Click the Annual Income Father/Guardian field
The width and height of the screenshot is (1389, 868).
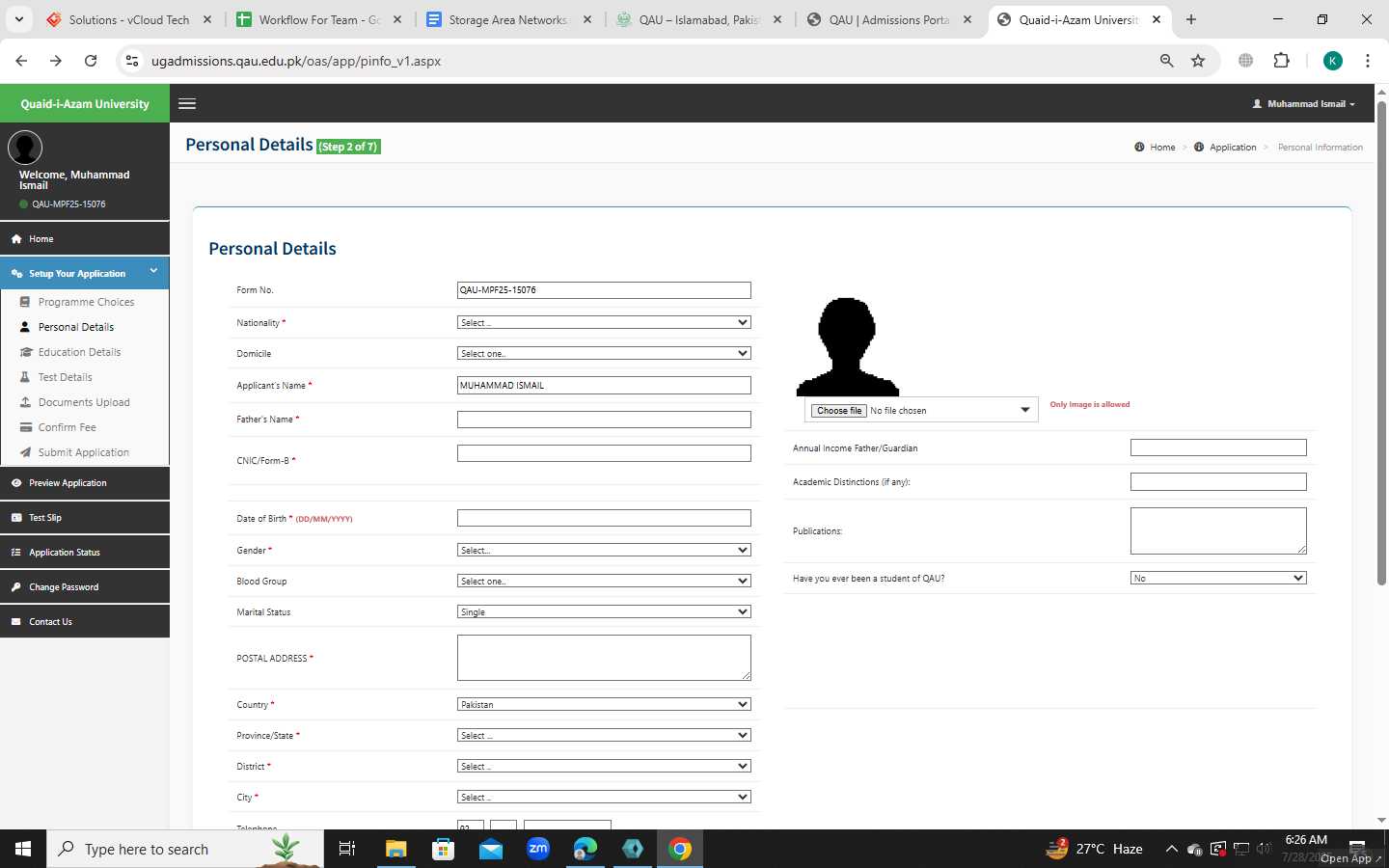click(1218, 448)
